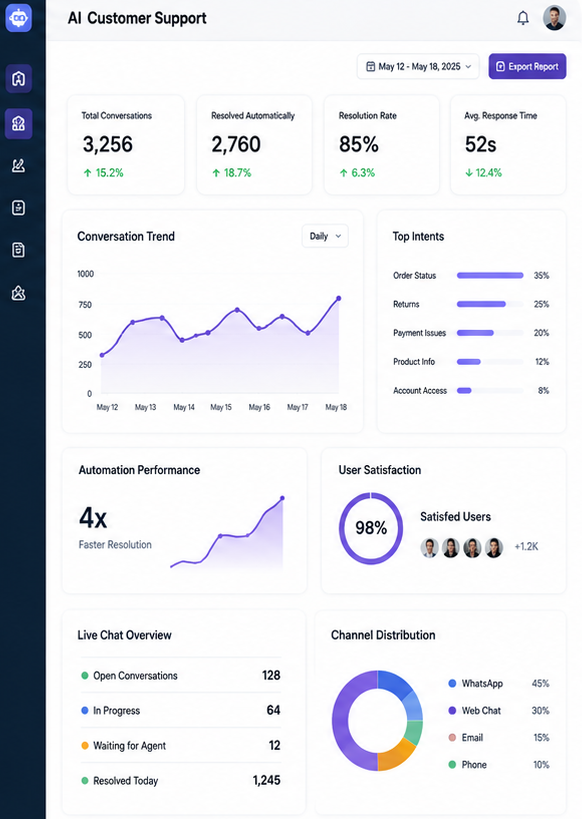Click the Returns progress bar
Screen dimensions: 582x819
click(x=490, y=304)
